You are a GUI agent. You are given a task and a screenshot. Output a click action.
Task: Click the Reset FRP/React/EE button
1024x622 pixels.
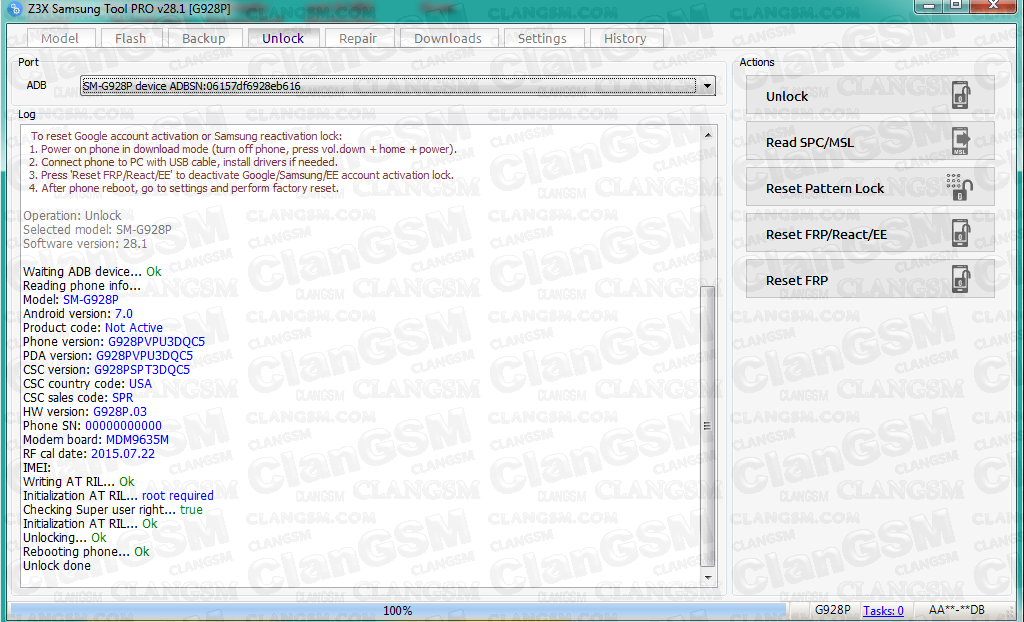click(x=870, y=233)
